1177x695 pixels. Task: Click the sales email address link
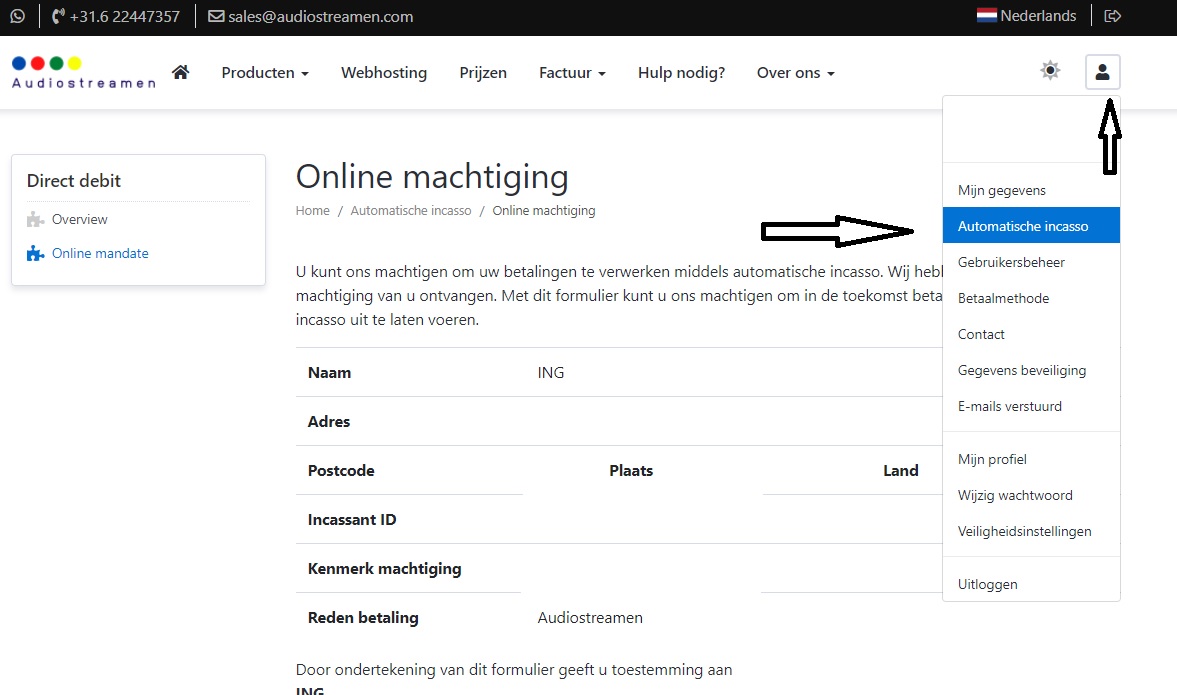coord(320,16)
